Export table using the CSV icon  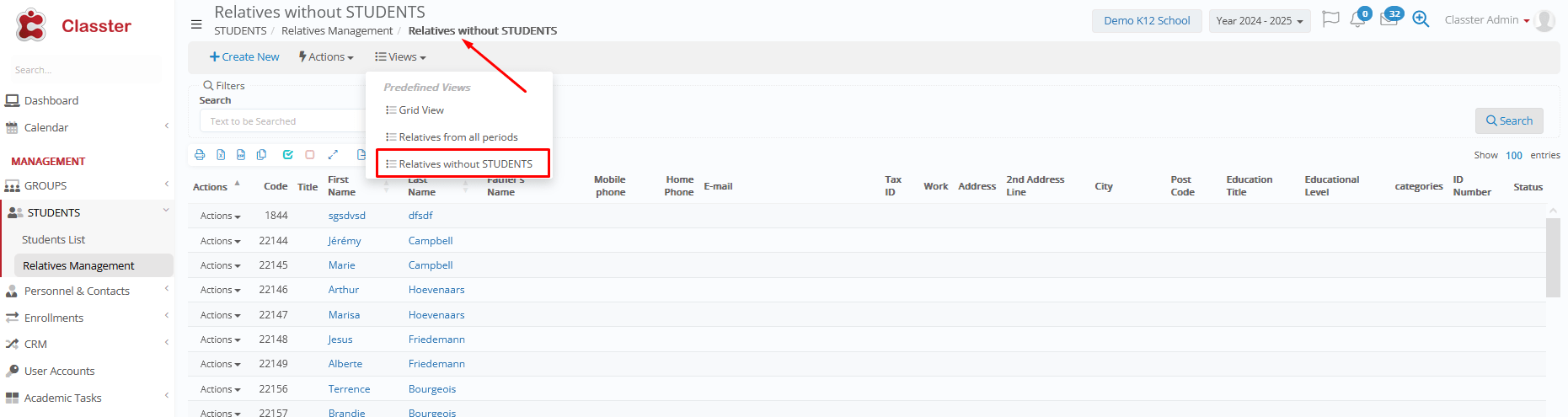coord(241,155)
